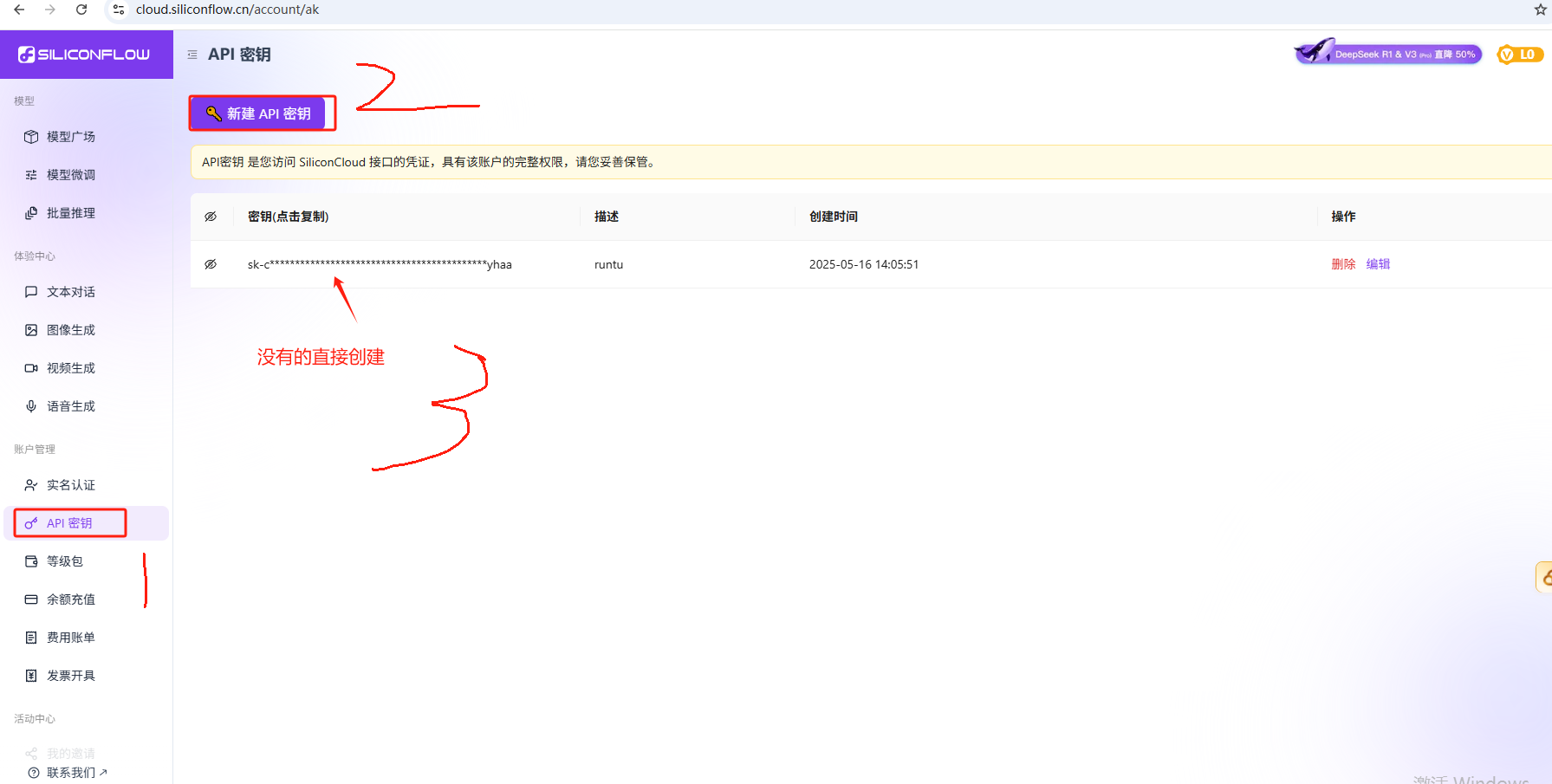Click the 密钥(点击复制) column header
This screenshot has width=1552, height=784.
pos(288,217)
